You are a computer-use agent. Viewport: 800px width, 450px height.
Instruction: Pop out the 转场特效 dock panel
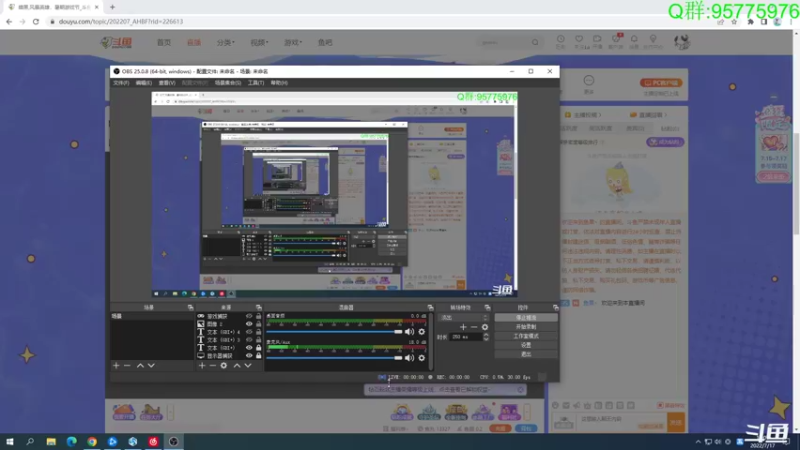pos(487,308)
